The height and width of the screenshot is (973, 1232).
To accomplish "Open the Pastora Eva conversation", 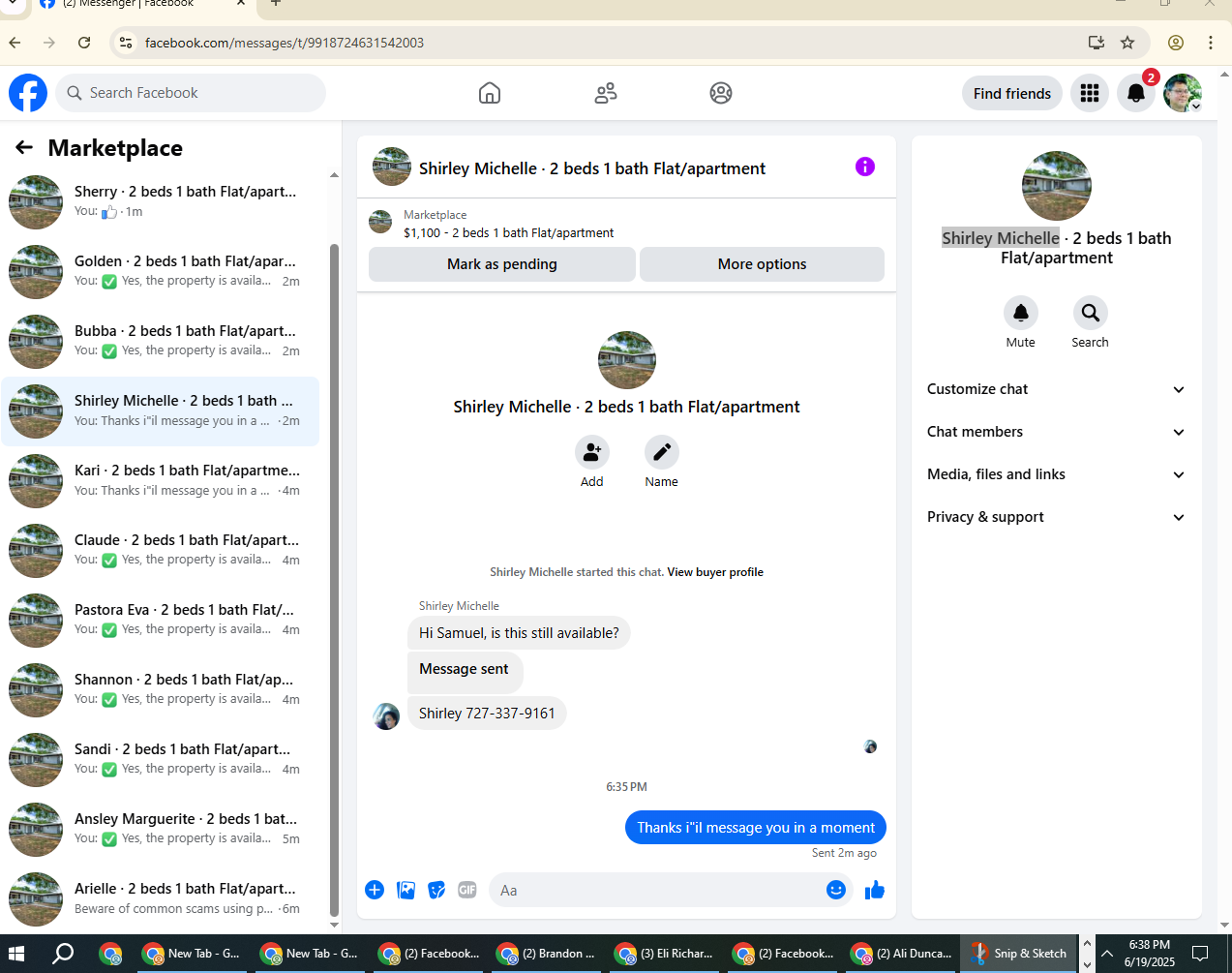I will (161, 620).
